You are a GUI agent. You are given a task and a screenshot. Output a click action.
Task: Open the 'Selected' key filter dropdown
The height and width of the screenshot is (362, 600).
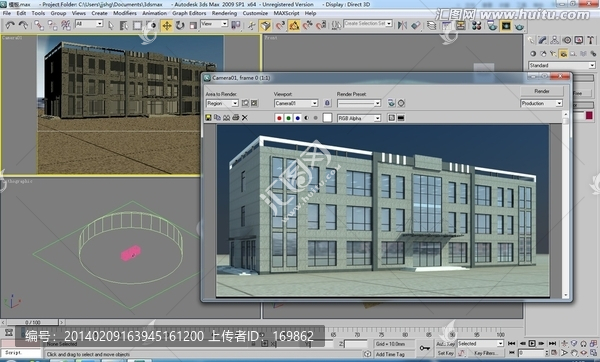[480, 344]
